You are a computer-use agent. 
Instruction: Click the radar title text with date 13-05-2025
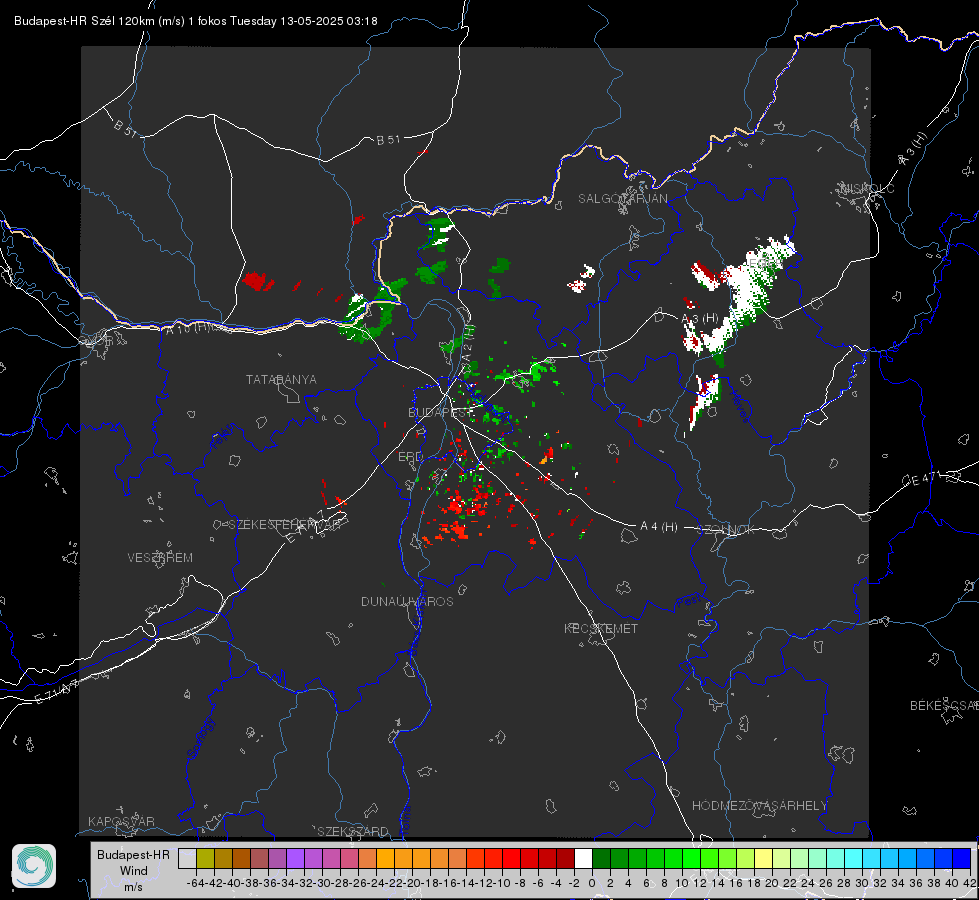195,21
